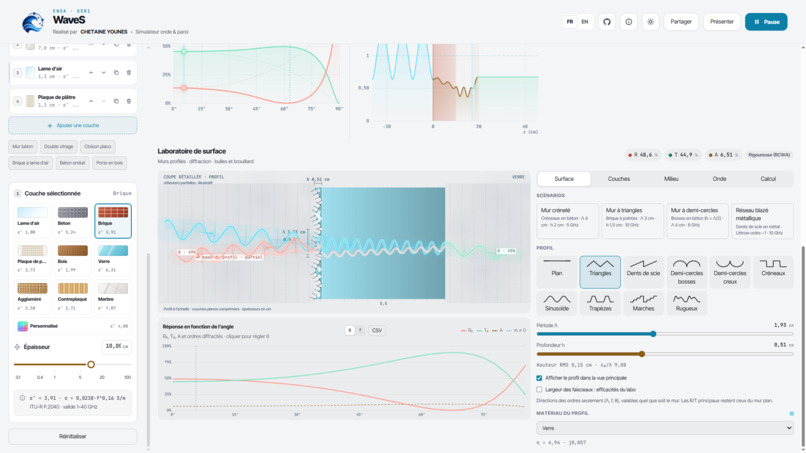Screen dimensions: 806x453
Task: Click the Présenter button
Action: pos(722,22)
